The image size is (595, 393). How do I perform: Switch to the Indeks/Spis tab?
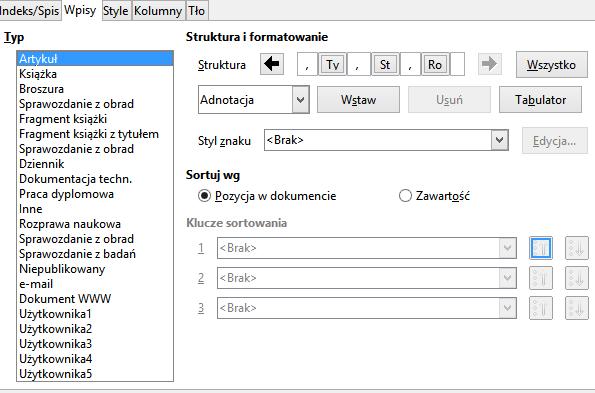[30, 11]
